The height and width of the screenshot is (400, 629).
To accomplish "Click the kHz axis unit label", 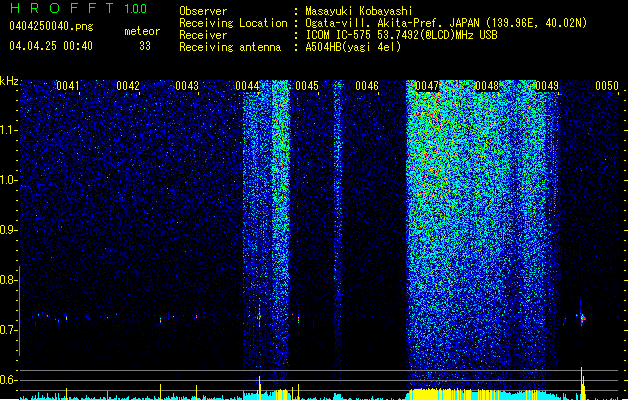I will click(9, 81).
